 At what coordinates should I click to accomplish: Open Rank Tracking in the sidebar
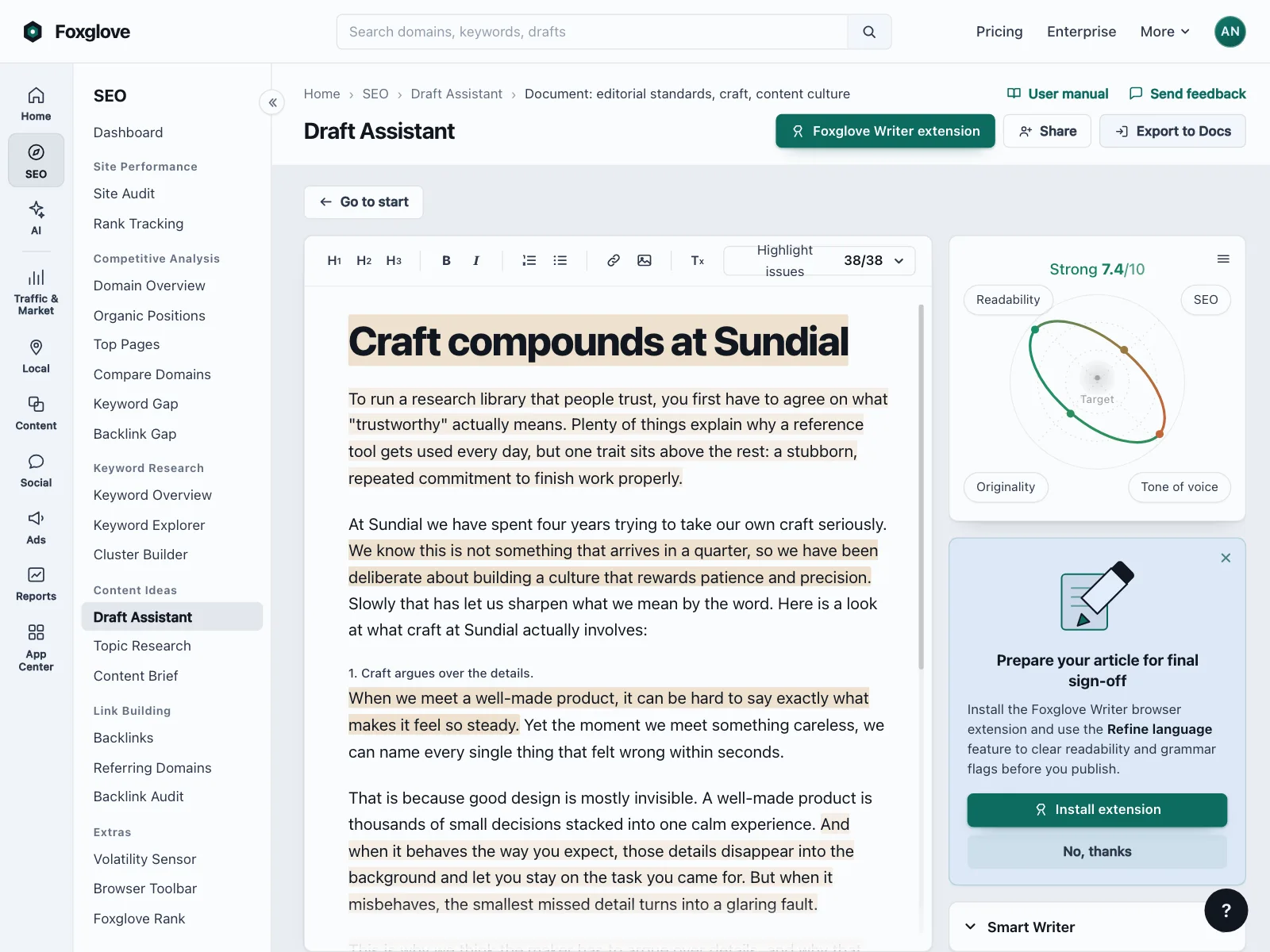138,224
